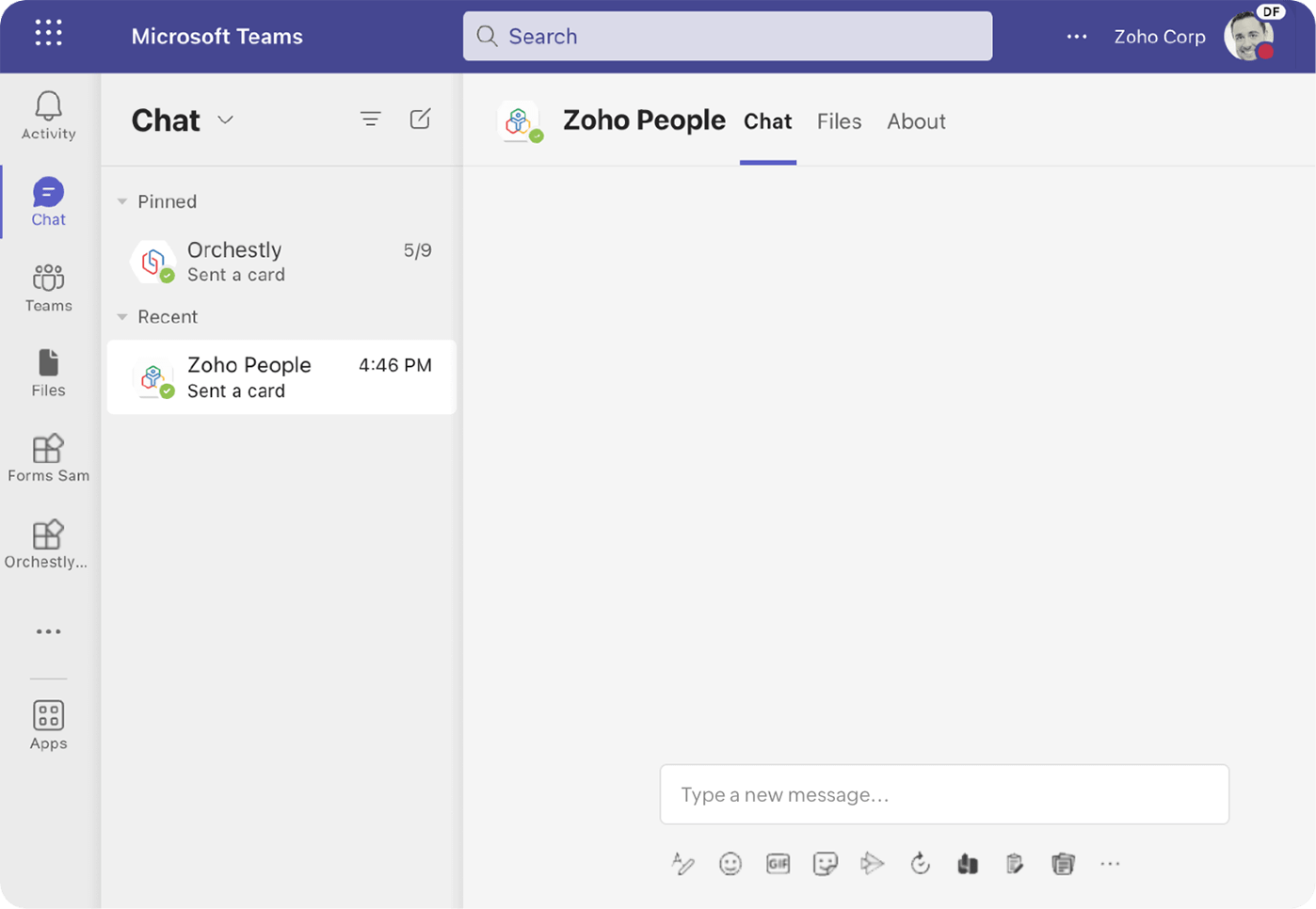Open the About tab for Zoho People
The image size is (1316, 909).
pos(916,121)
